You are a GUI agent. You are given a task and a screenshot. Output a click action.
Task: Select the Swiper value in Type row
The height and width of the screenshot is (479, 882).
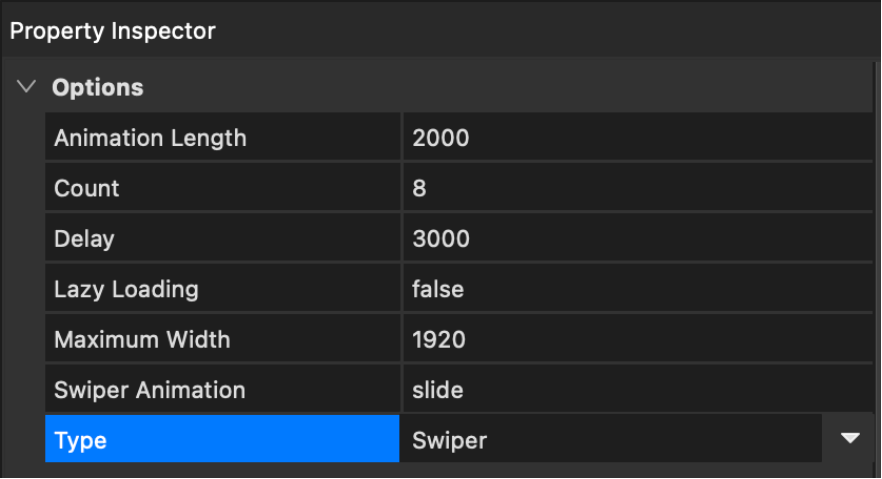tap(610, 440)
